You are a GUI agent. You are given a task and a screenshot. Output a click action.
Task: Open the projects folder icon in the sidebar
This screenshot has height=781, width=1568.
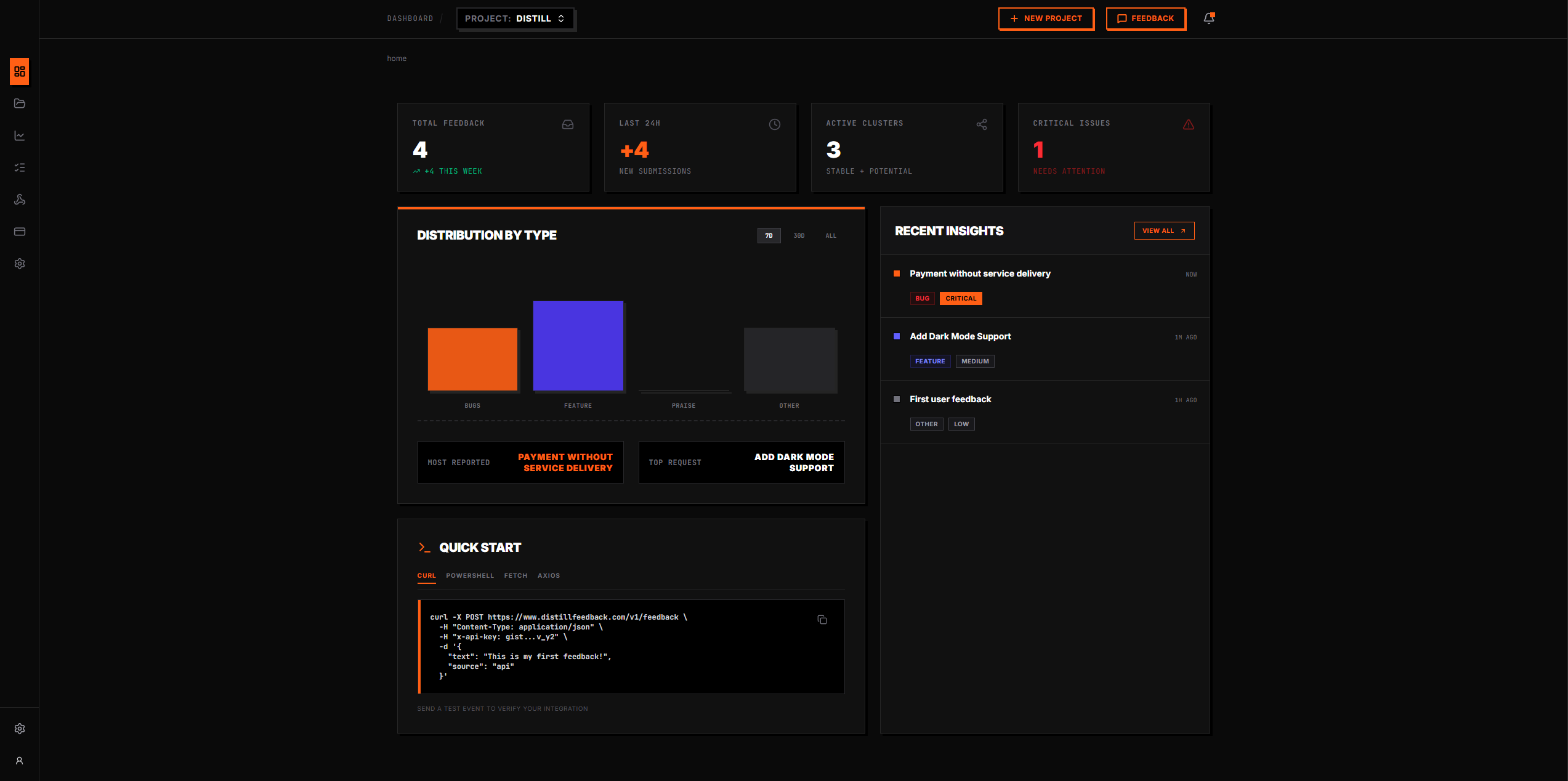[19, 103]
